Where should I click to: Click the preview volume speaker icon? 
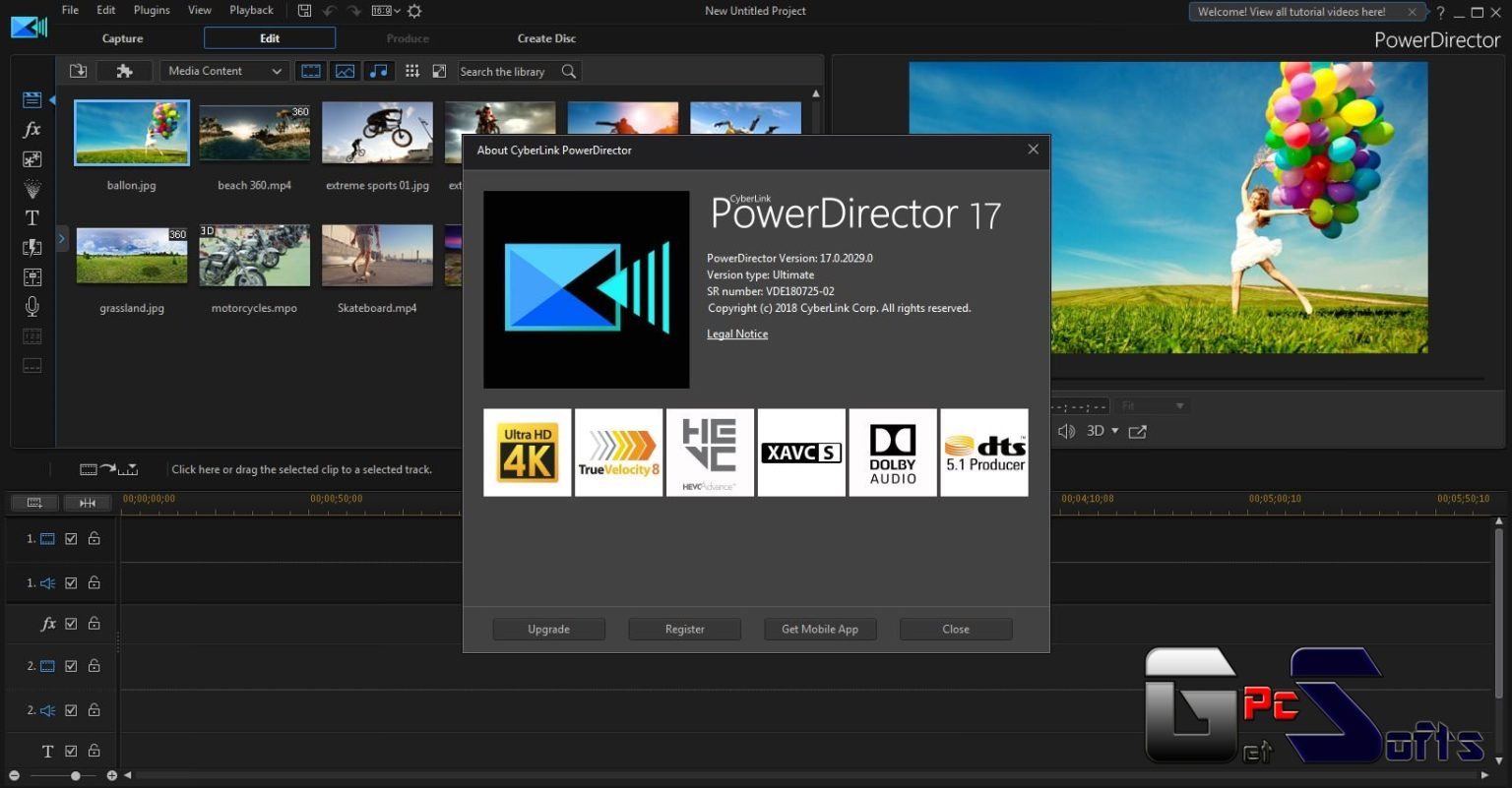(x=1066, y=431)
